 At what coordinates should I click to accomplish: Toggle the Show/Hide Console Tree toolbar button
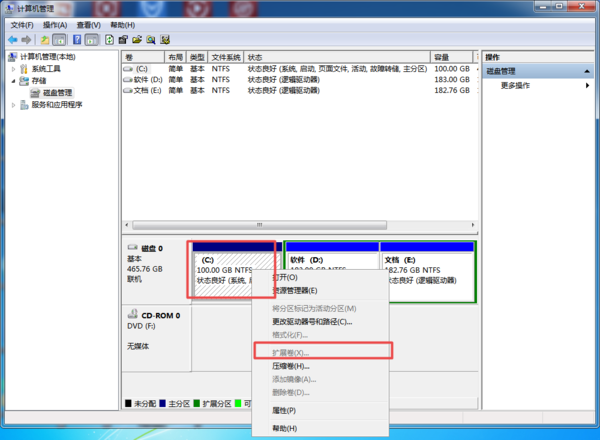coord(59,39)
